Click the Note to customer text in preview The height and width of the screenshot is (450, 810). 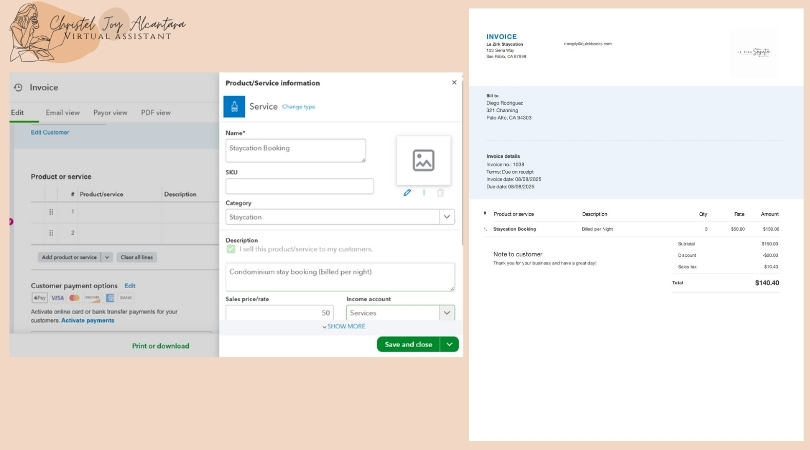point(518,254)
